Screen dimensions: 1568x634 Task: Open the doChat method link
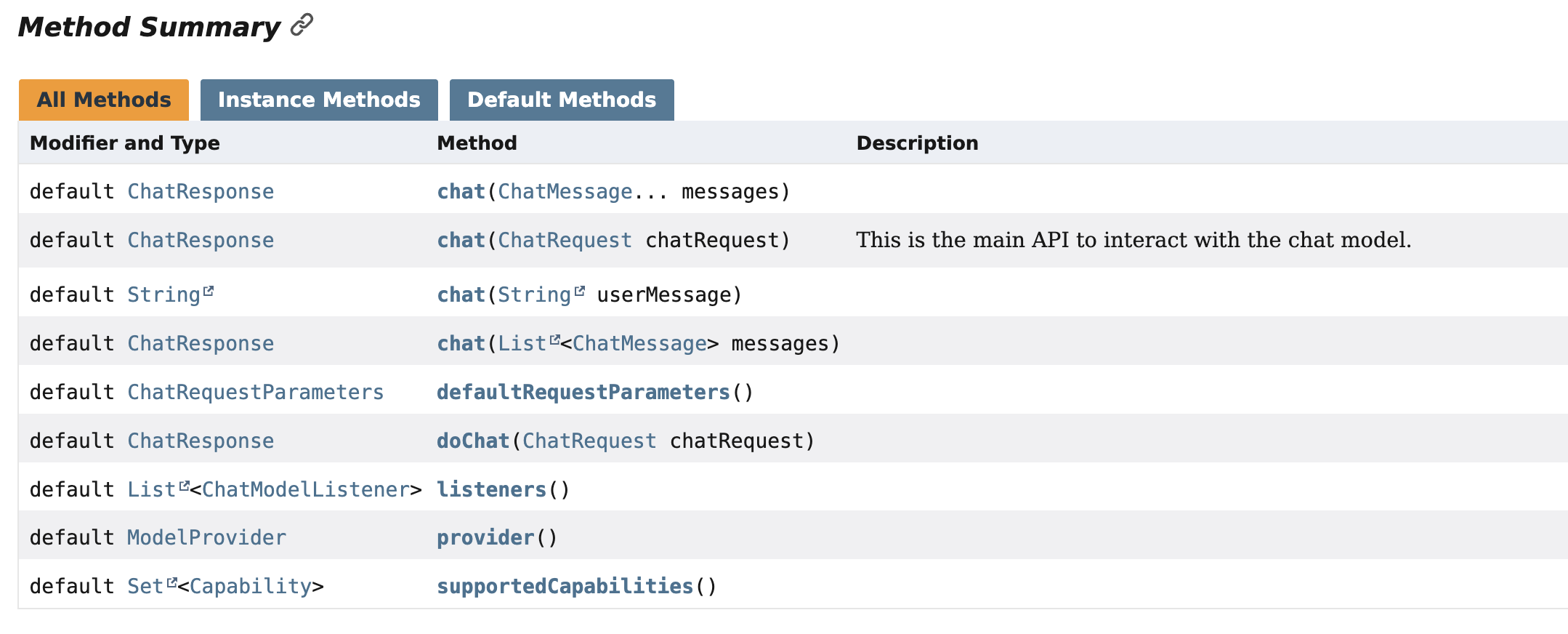click(x=473, y=441)
